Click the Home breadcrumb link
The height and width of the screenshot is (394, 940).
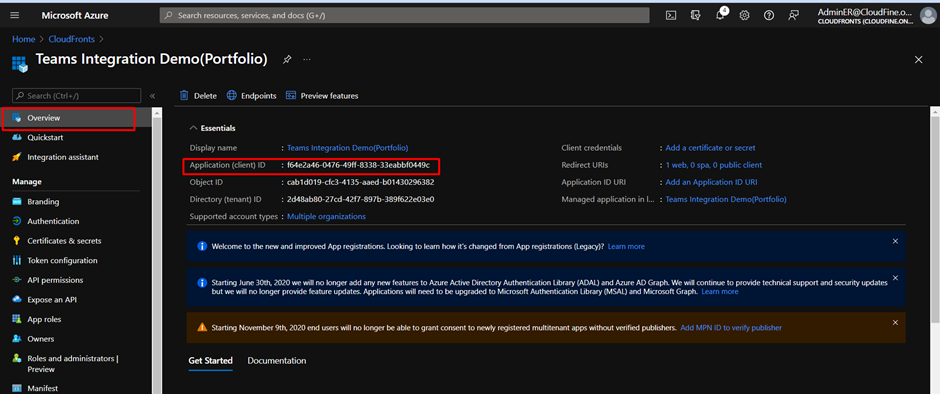tap(24, 39)
